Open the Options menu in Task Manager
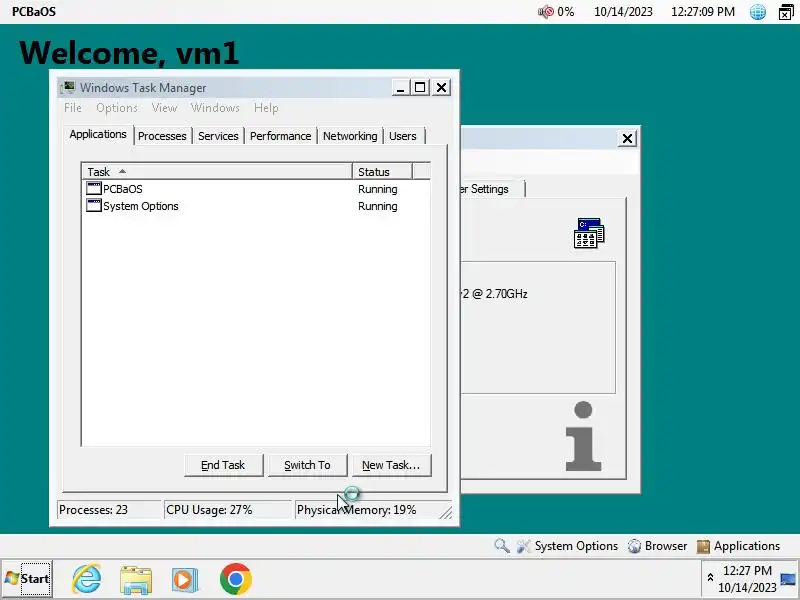Viewport: 800px width, 600px height. click(117, 108)
